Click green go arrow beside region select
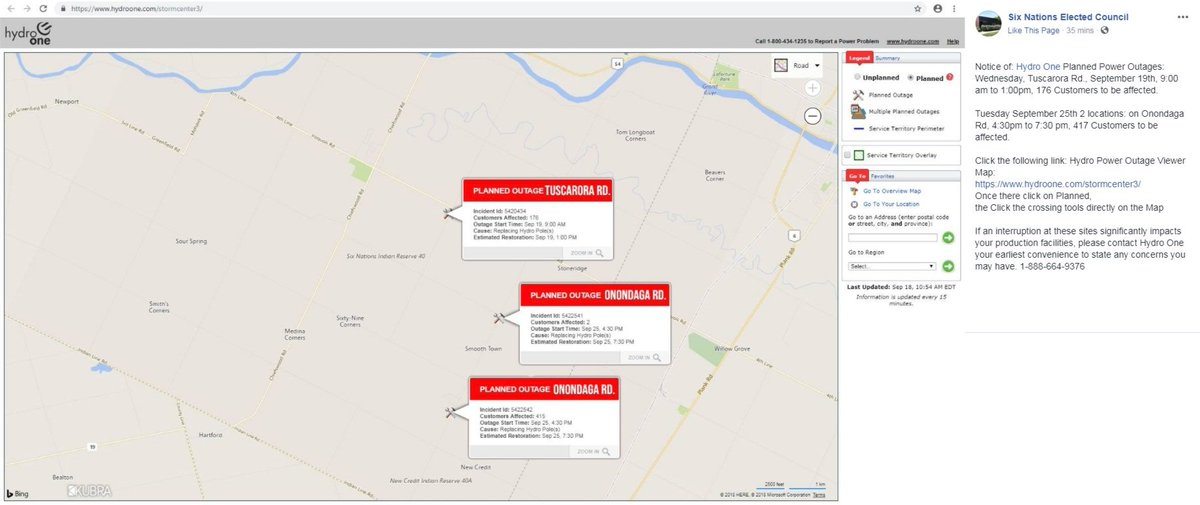The height and width of the screenshot is (505, 1200). coord(948,266)
